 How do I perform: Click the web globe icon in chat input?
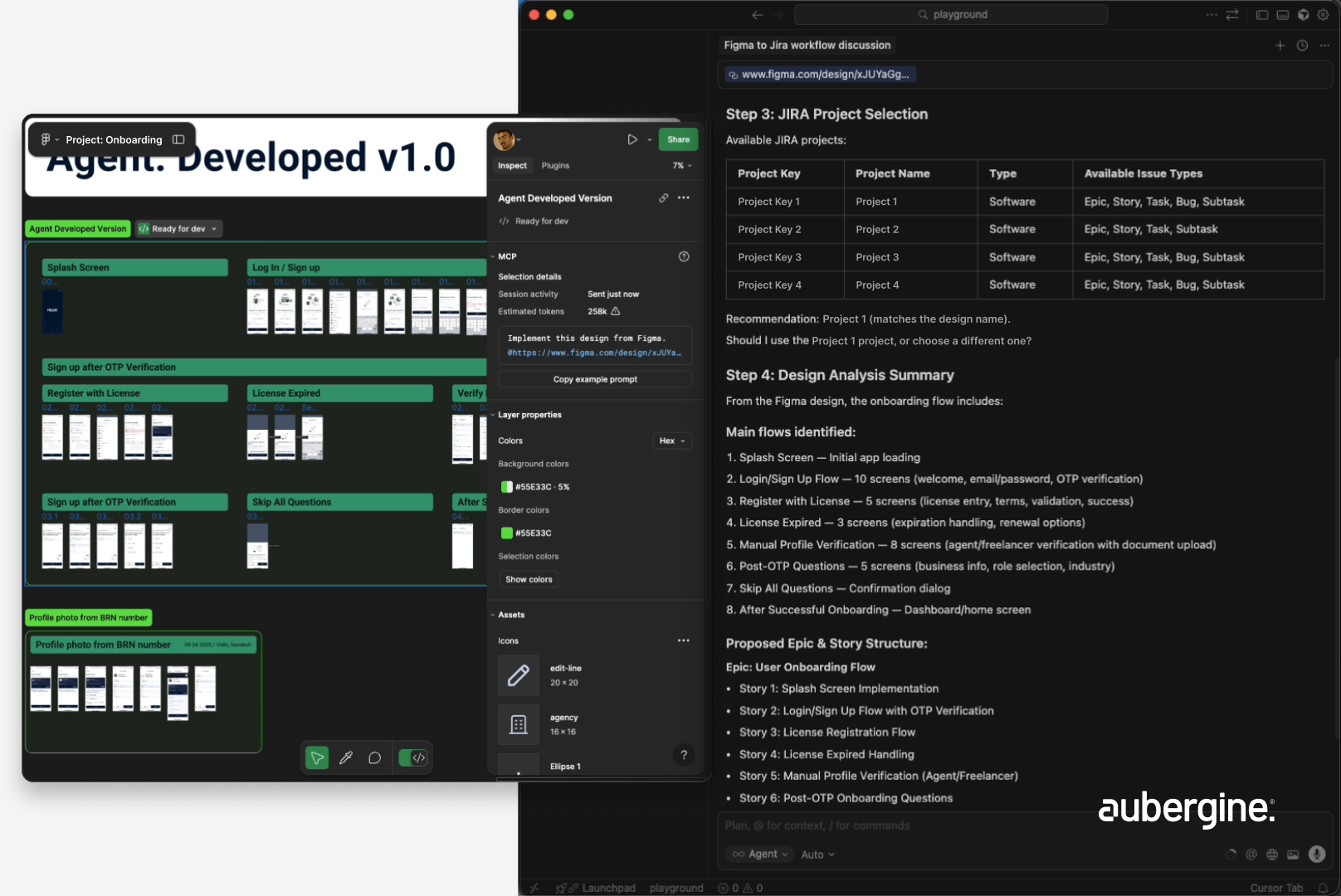[x=1272, y=855]
